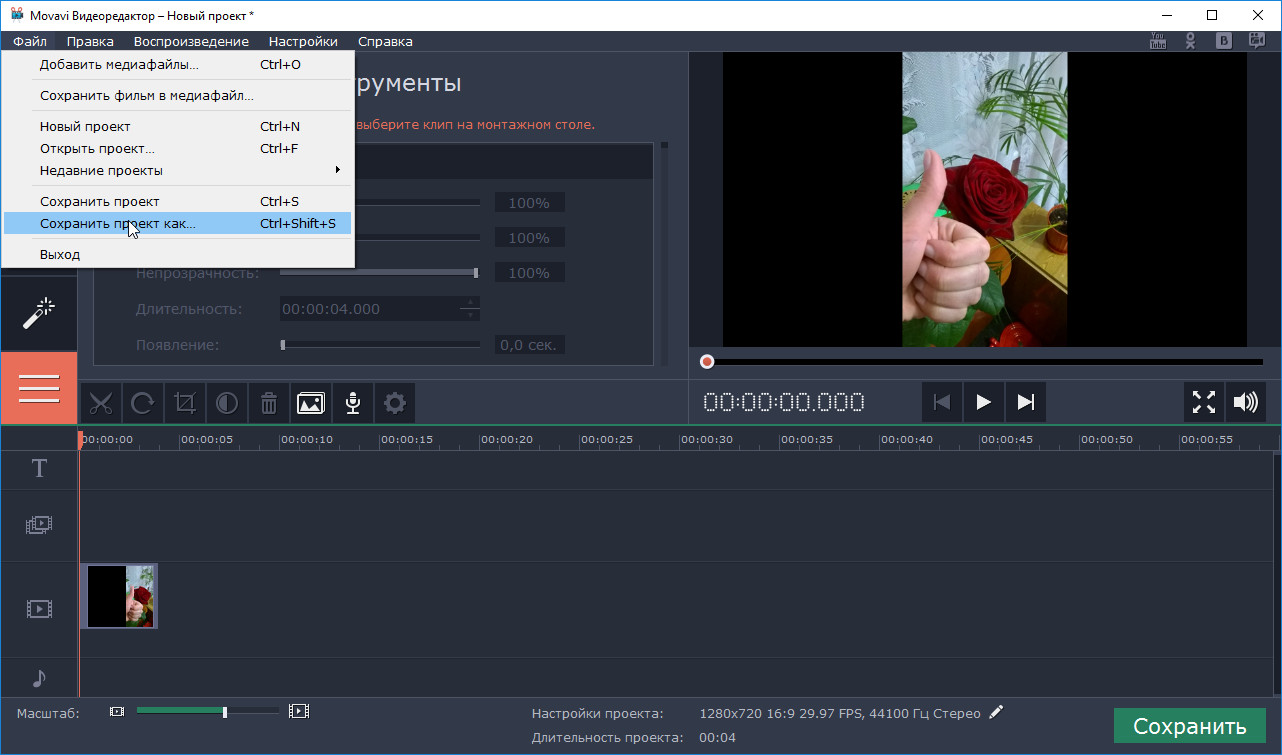The width and height of the screenshot is (1282, 755).
Task: Select the clip thumbnail on timeline
Action: click(119, 596)
